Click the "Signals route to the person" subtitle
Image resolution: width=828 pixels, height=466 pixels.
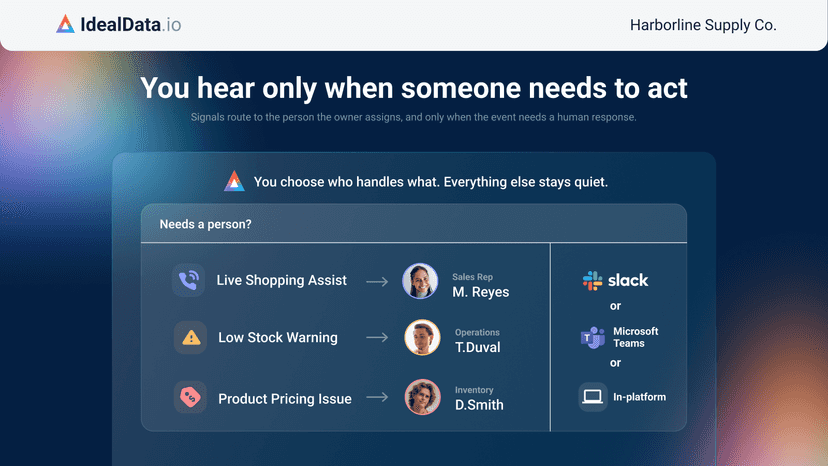coord(413,117)
